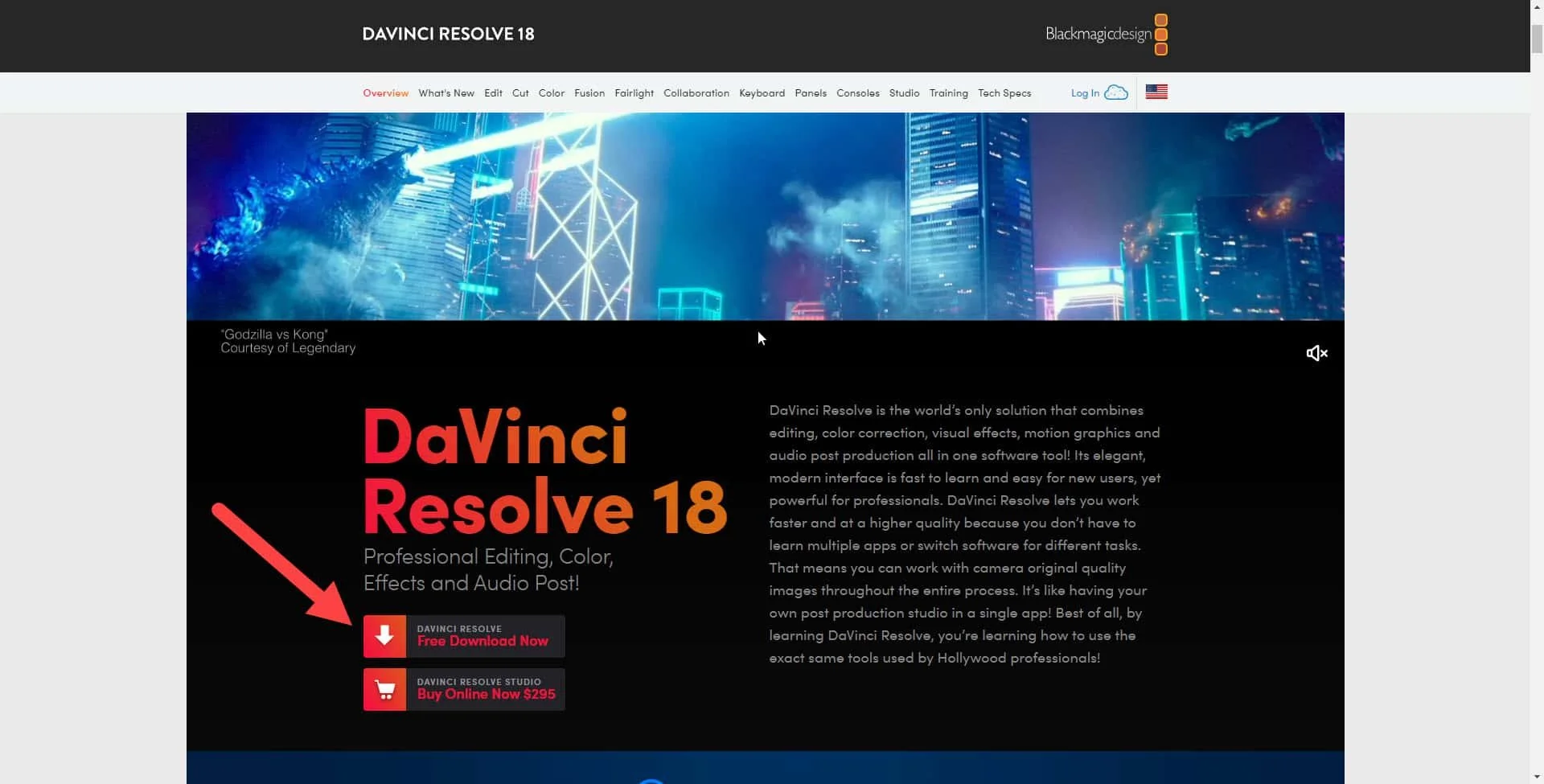Click the page vertical scrollbar thumb
The width and height of the screenshot is (1544, 784).
(x=1537, y=39)
